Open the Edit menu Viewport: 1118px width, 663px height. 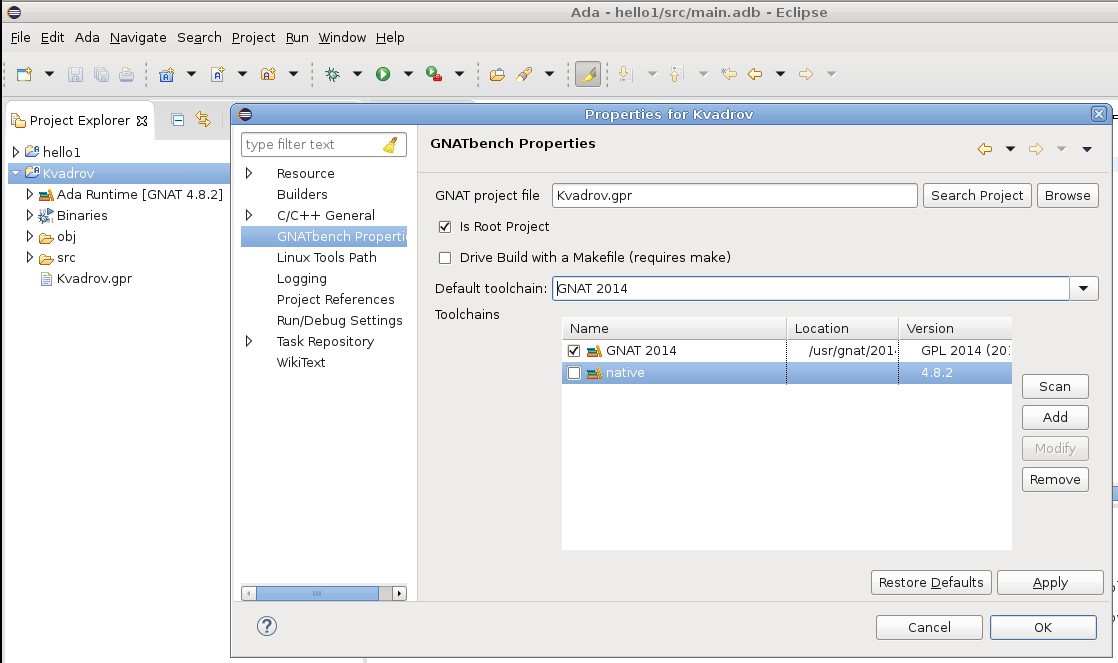(52, 38)
